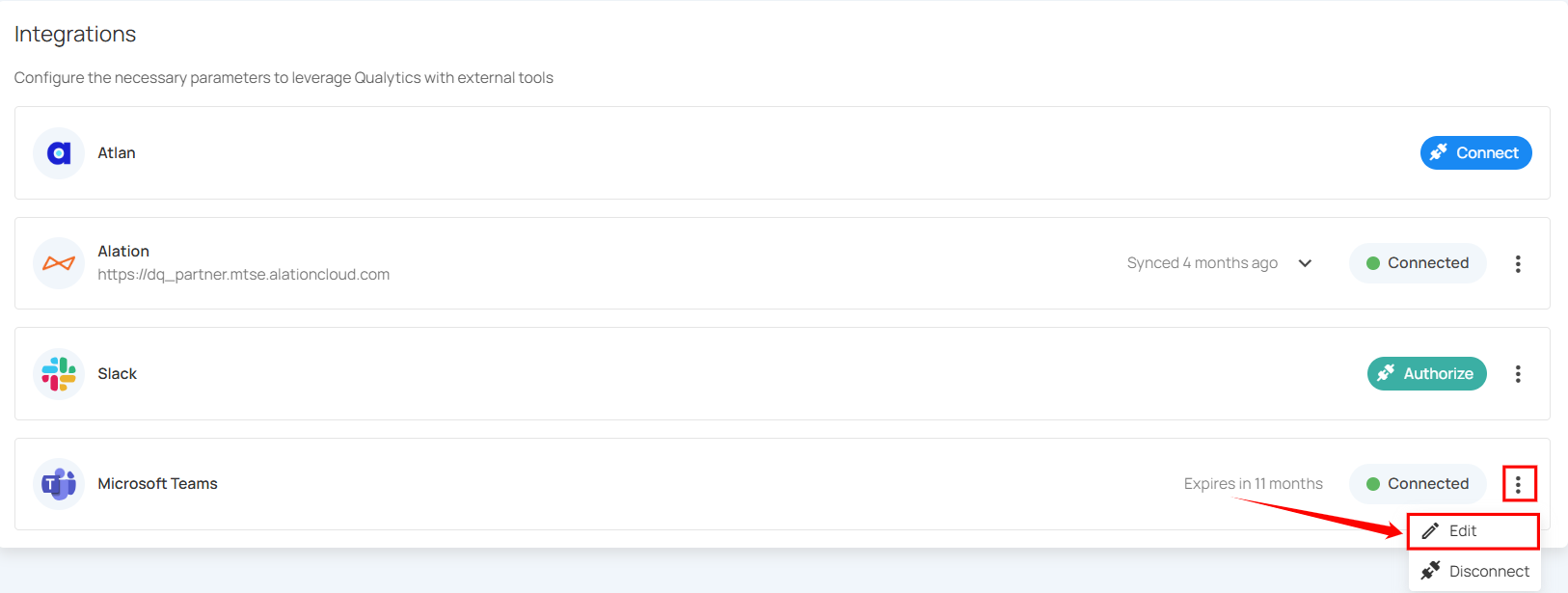Open Alation three-dot options menu
This screenshot has height=593, width=1568.
(x=1518, y=263)
